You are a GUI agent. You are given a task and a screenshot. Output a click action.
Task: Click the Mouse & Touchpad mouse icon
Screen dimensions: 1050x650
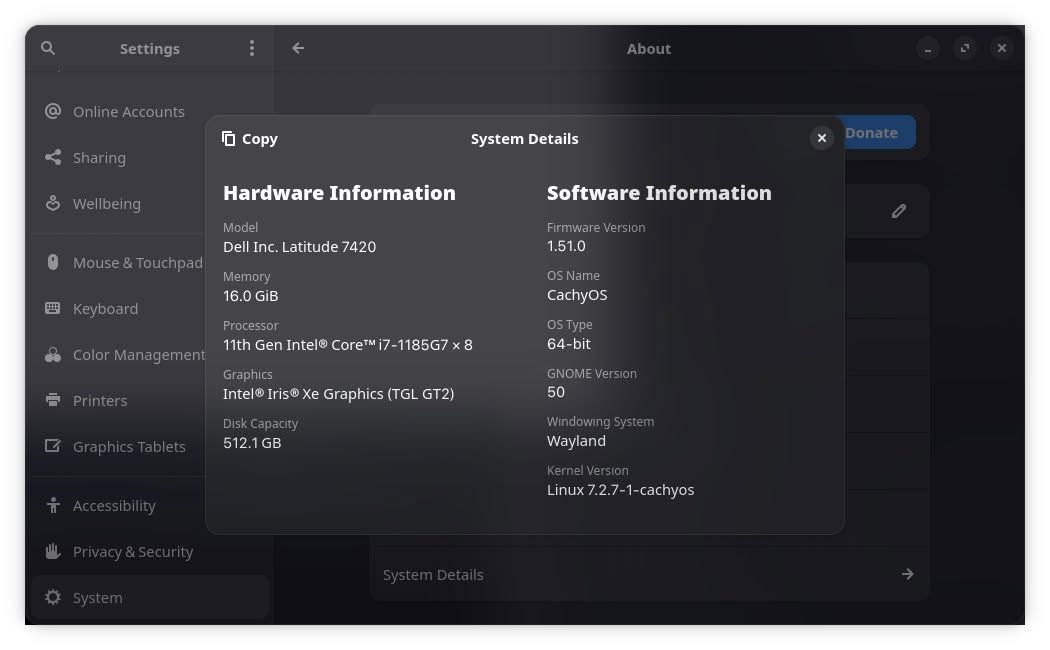(53, 262)
